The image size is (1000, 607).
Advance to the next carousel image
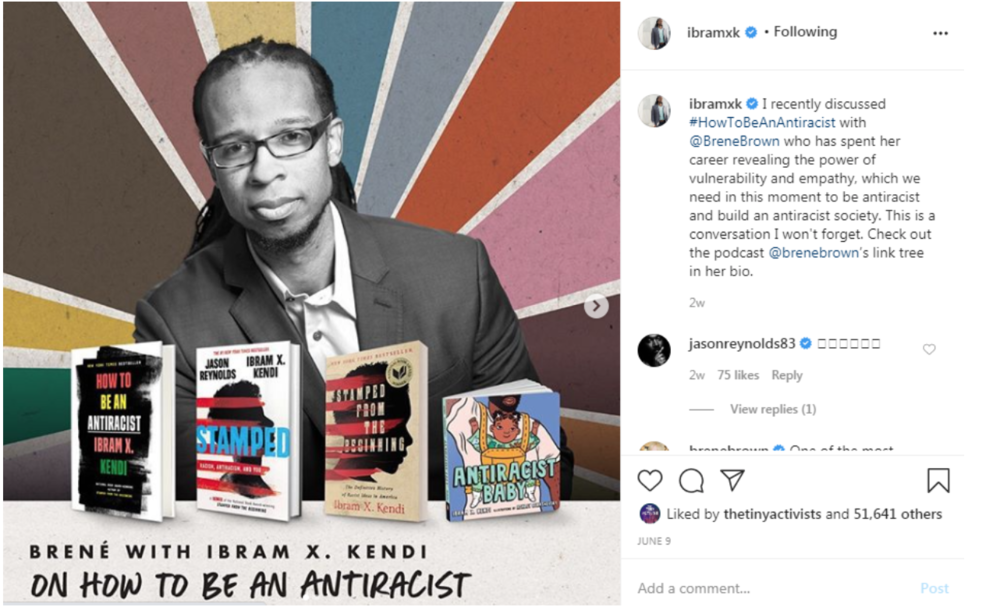tap(596, 306)
